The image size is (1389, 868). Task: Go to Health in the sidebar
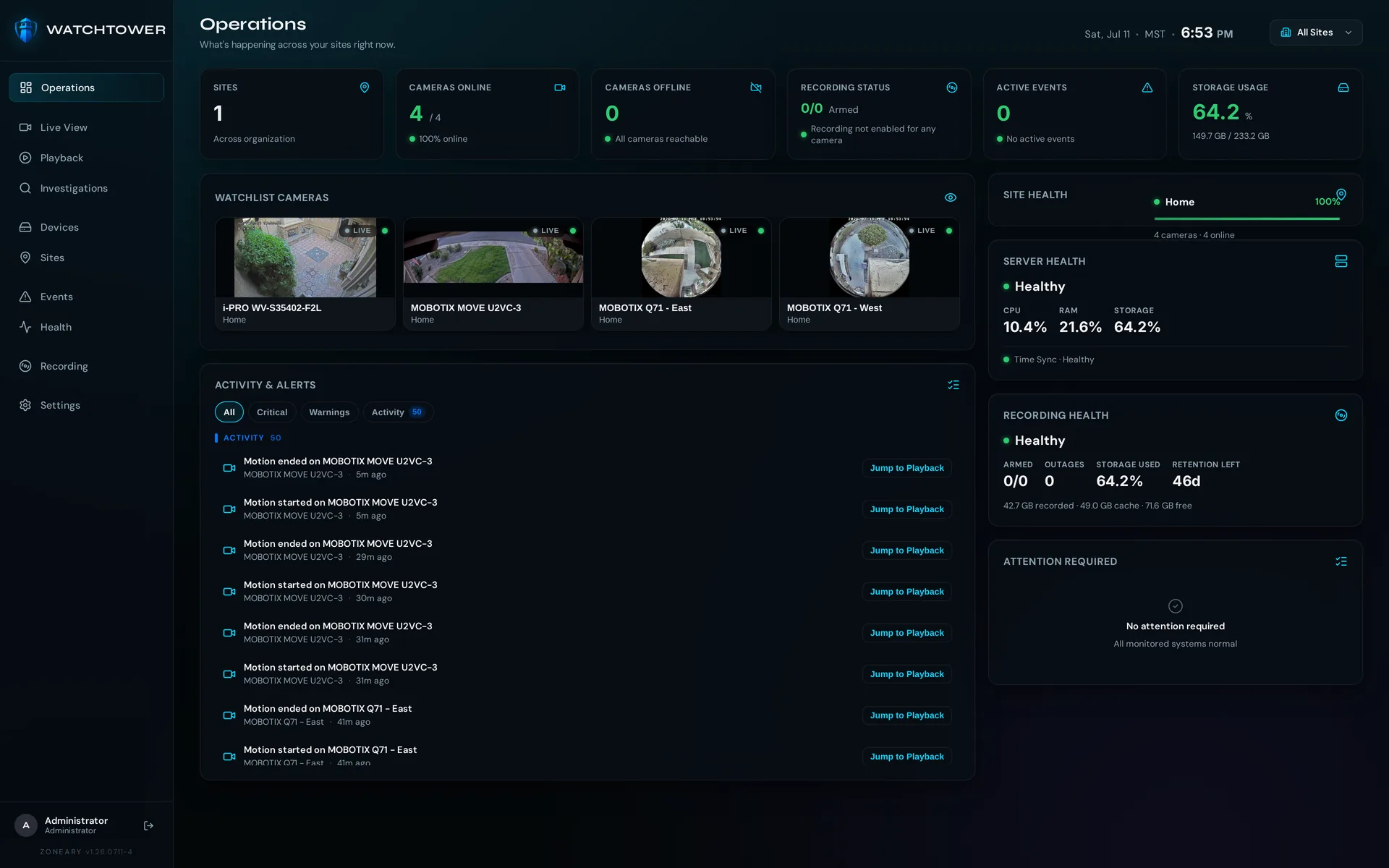click(x=87, y=327)
